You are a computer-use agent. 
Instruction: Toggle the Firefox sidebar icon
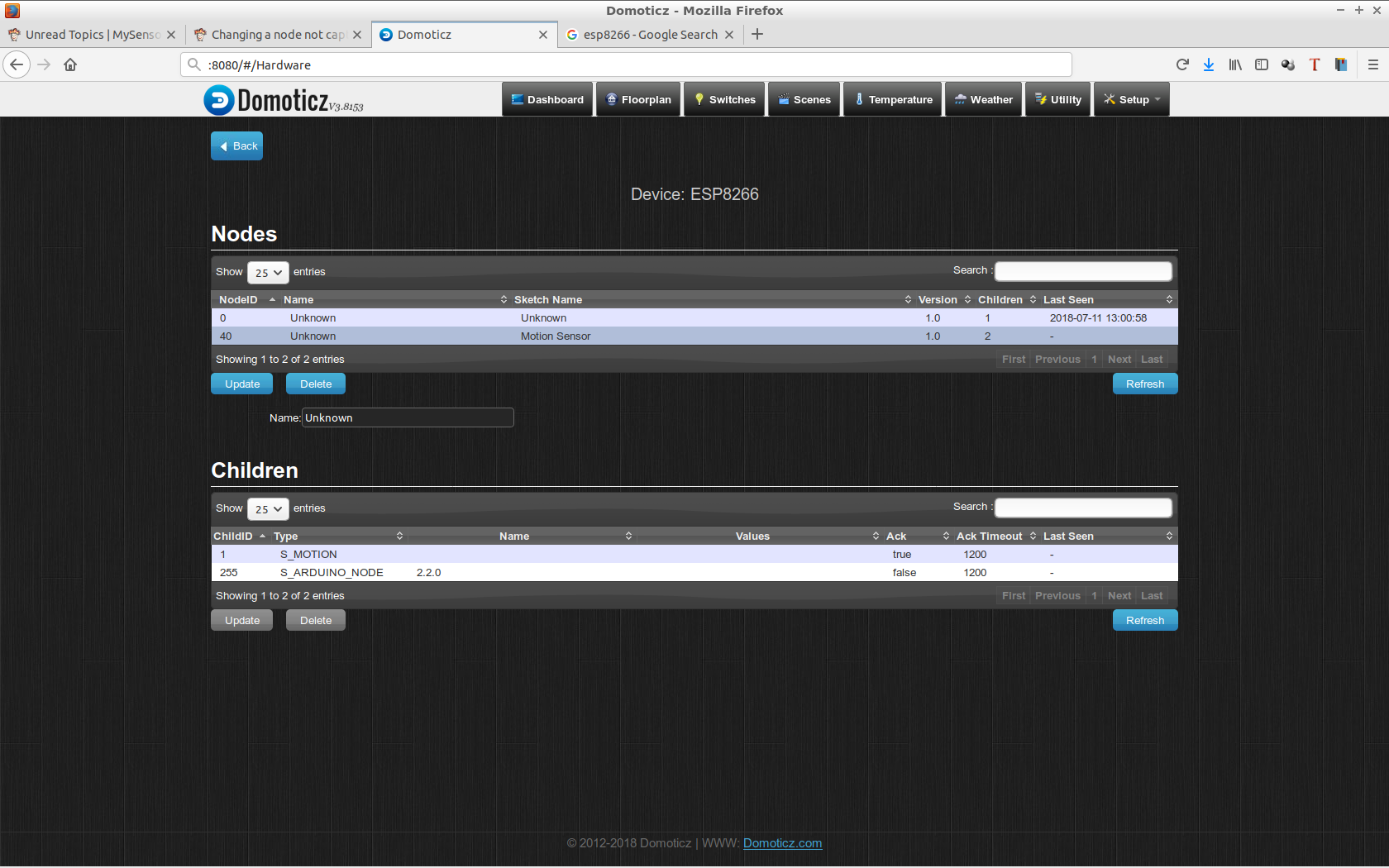(x=1262, y=64)
